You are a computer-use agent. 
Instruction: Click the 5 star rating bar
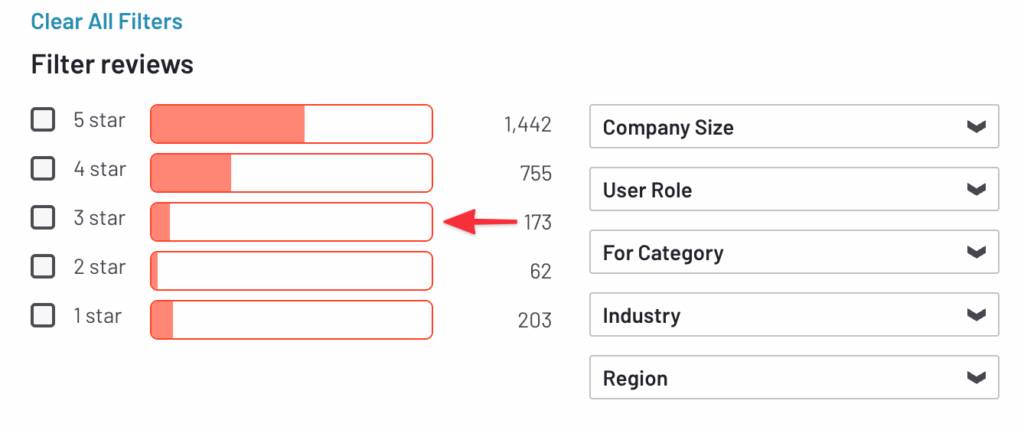[x=291, y=124]
